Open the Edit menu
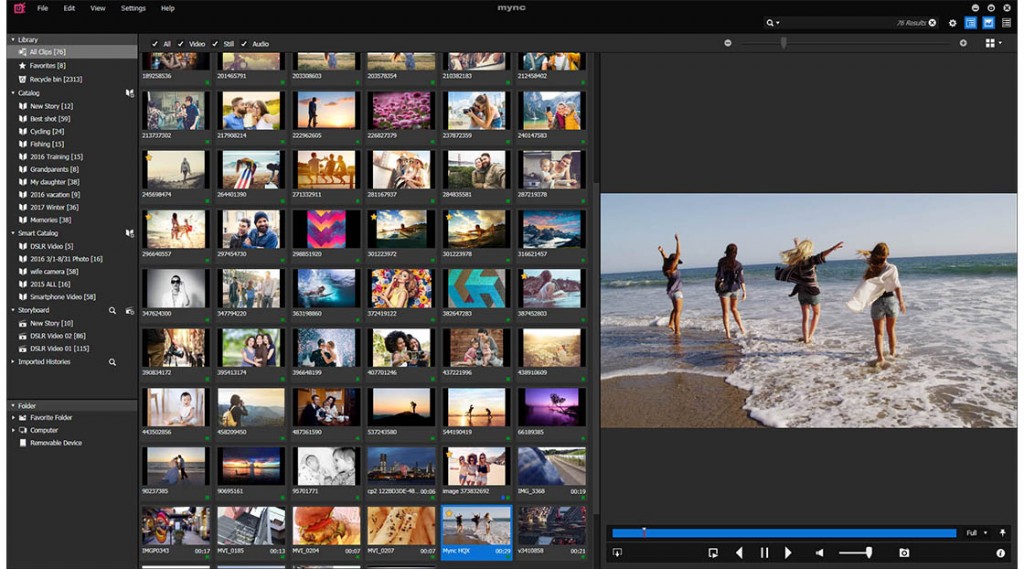This screenshot has height=569, width=1024. [69, 8]
